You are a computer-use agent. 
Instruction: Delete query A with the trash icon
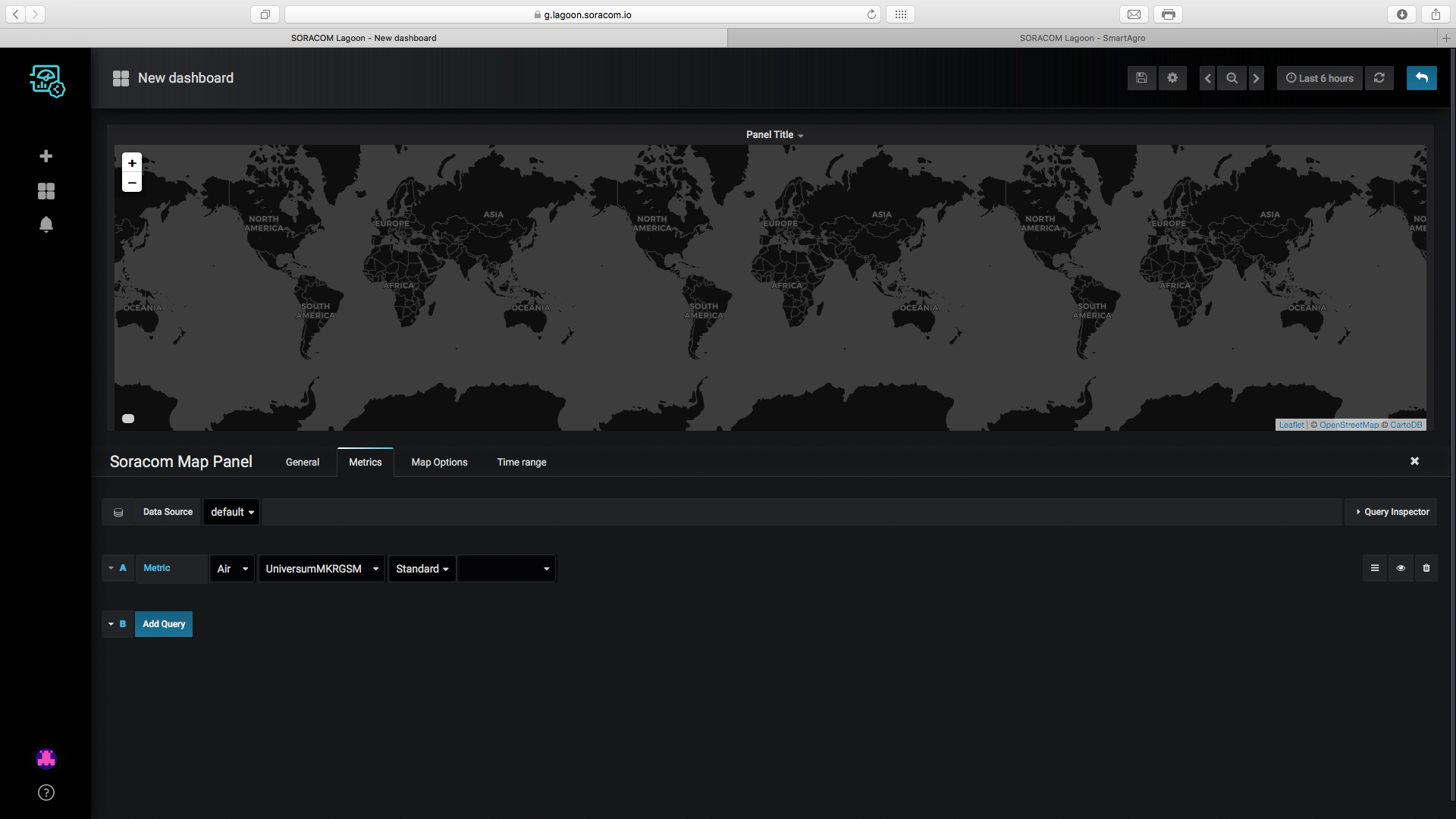pos(1426,568)
